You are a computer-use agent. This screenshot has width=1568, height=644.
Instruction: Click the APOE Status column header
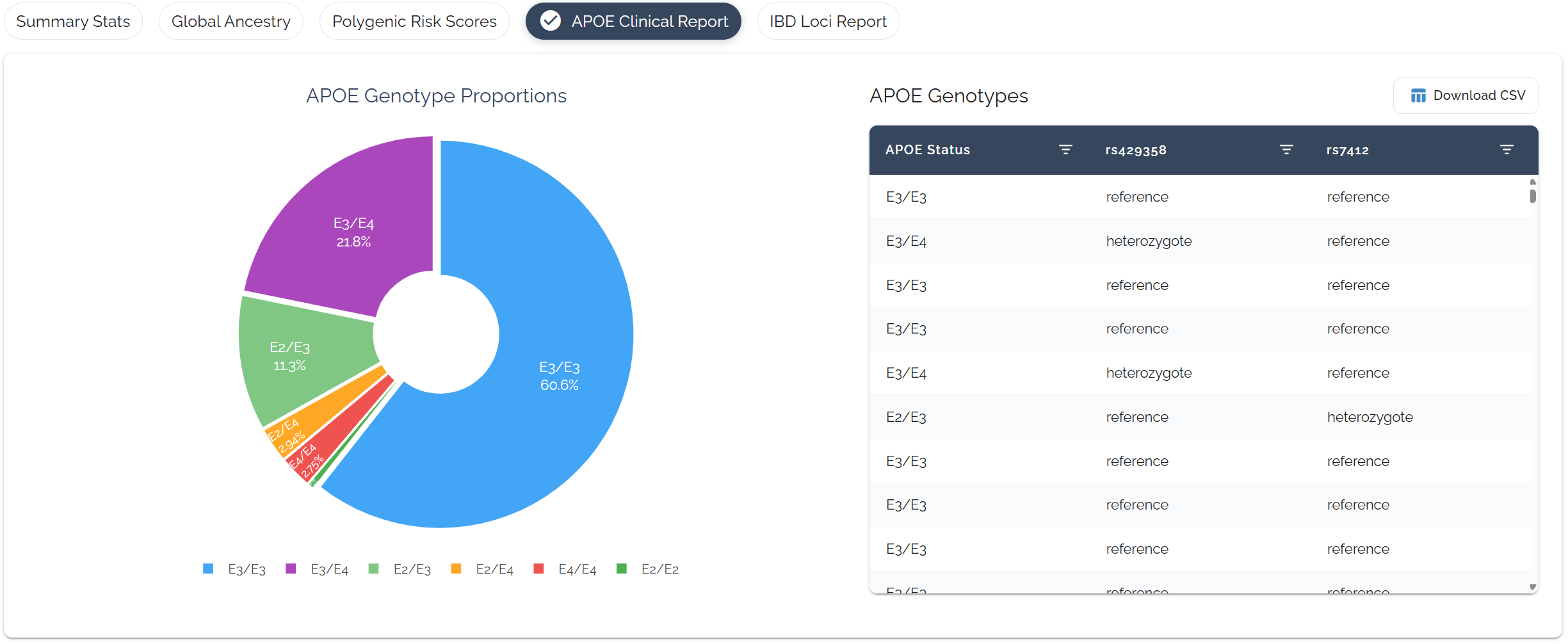[x=927, y=150]
